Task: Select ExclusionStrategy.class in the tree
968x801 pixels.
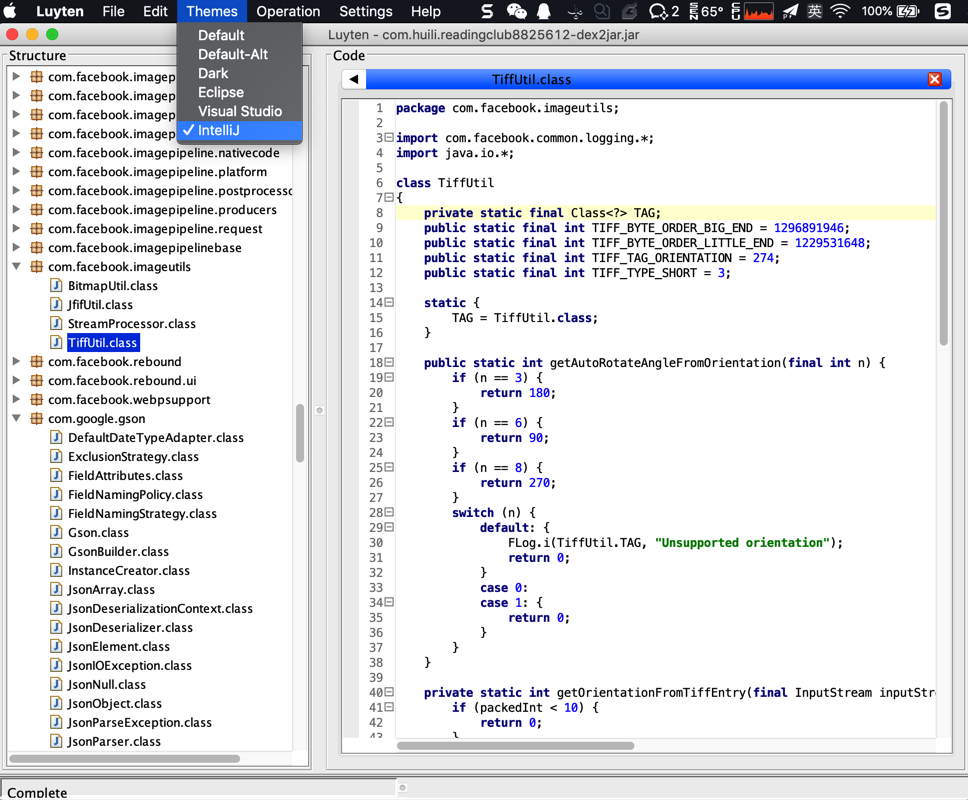Action: click(x=133, y=457)
